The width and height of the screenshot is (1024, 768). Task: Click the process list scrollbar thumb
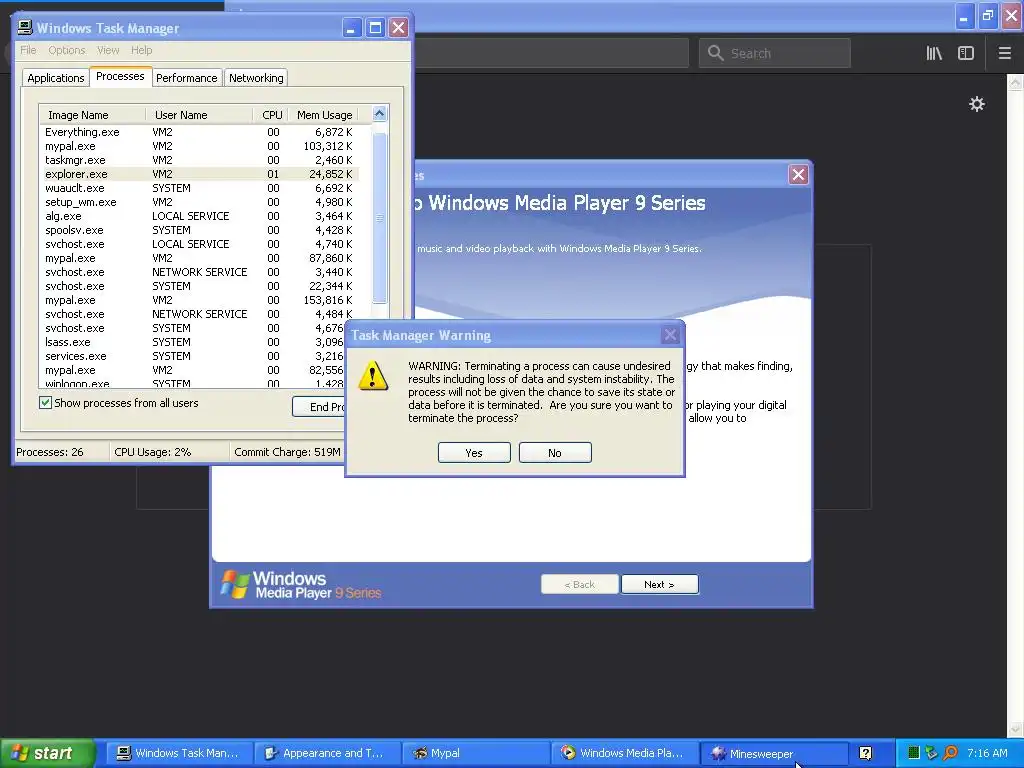point(379,217)
